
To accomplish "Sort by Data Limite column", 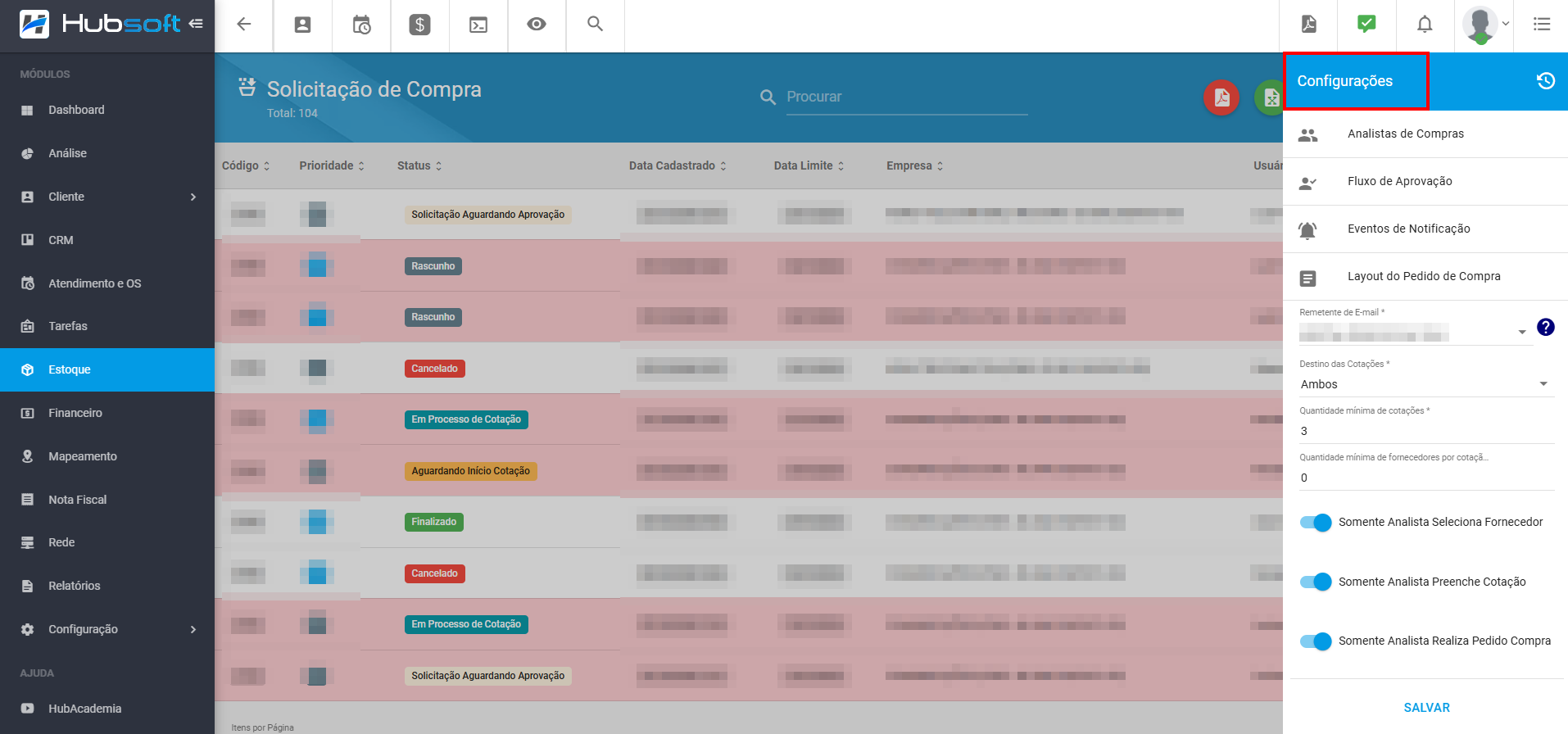I will point(809,165).
